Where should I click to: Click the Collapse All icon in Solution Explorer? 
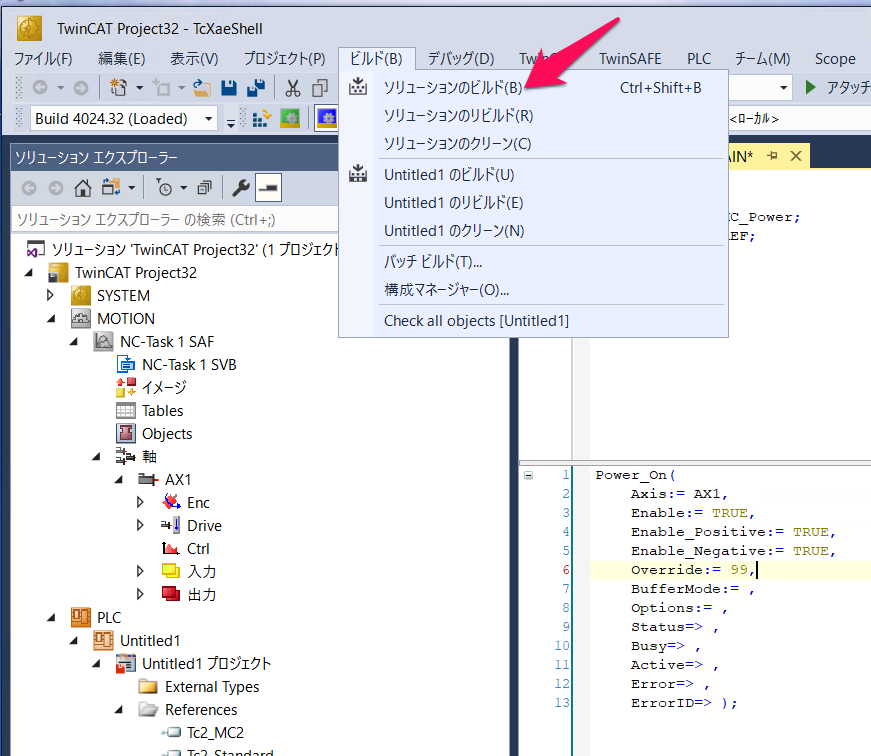click(x=204, y=188)
